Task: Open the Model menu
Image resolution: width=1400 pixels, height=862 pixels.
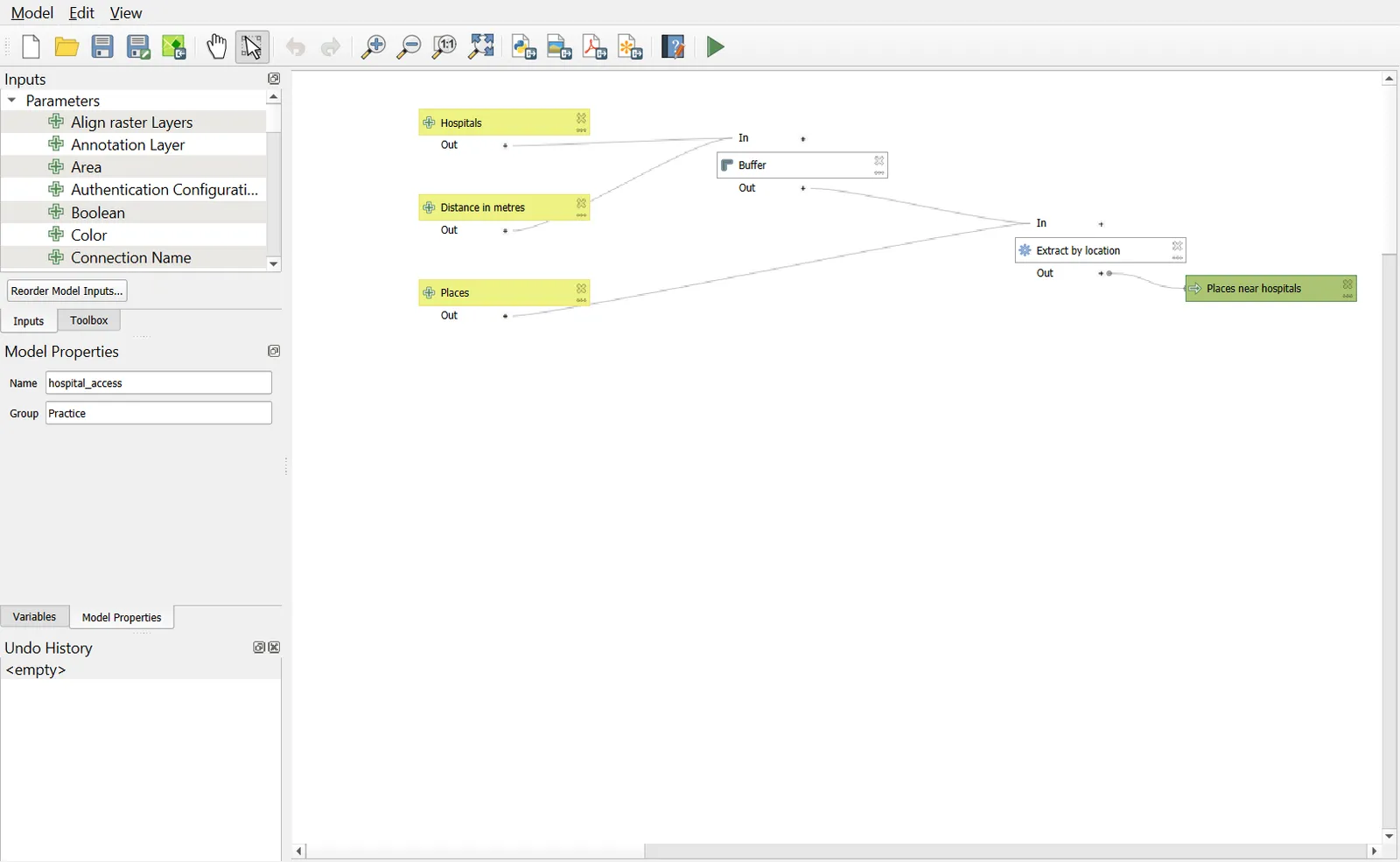Action: pos(31,13)
